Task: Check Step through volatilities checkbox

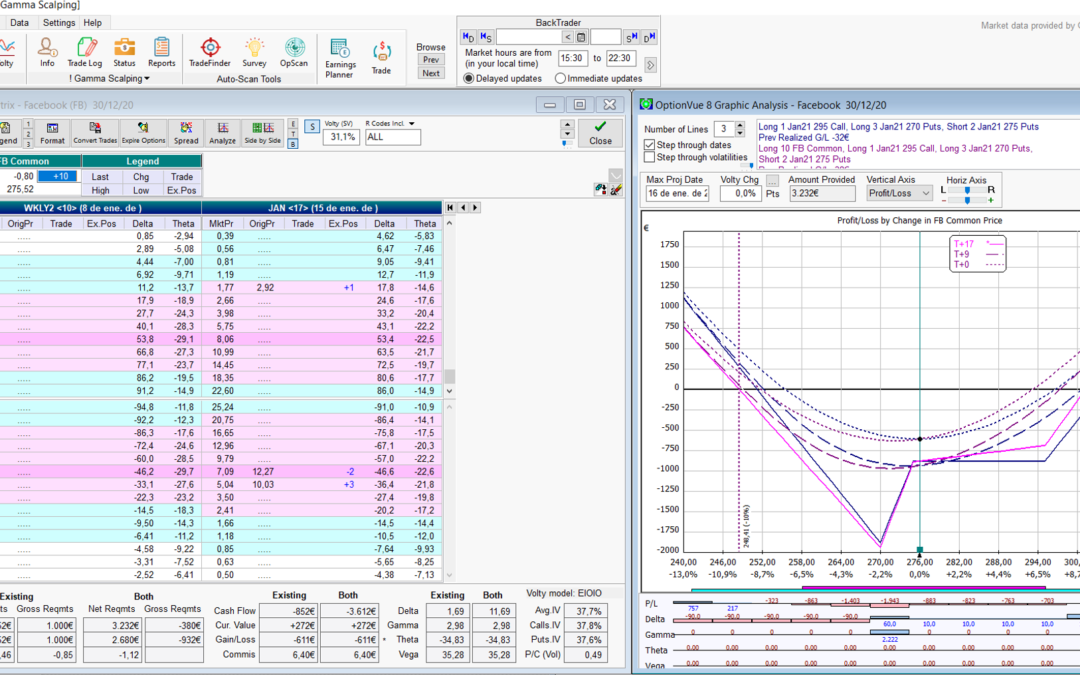Action: click(x=650, y=157)
